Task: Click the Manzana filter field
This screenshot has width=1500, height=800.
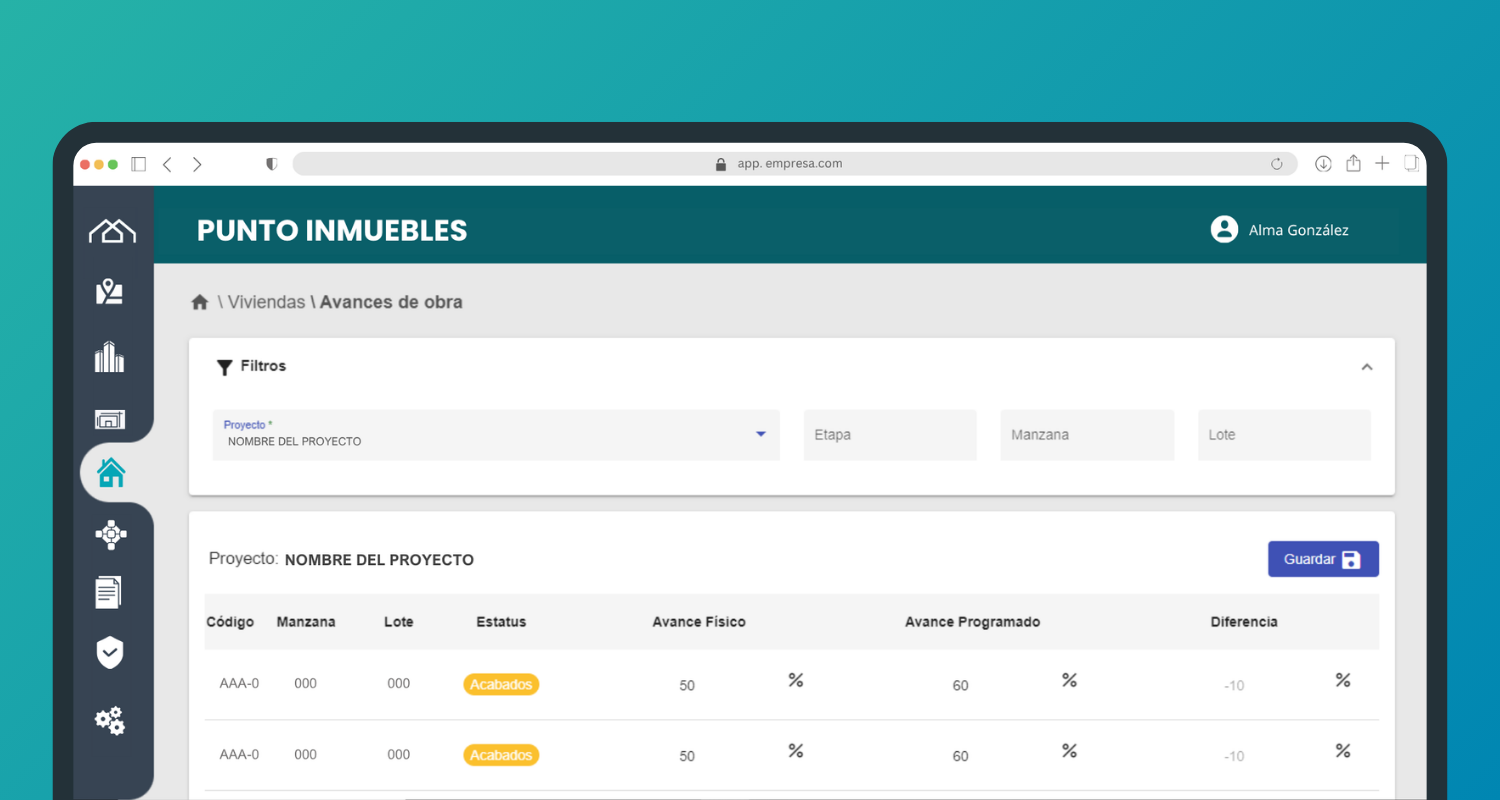Action: click(1086, 435)
